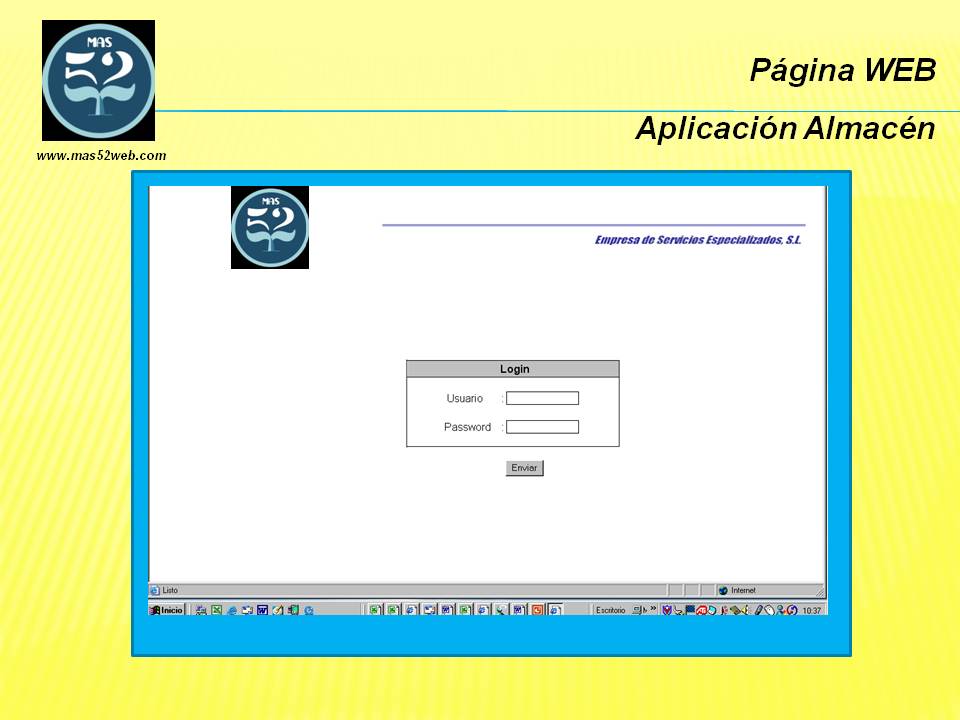Open Word from the quick launch bar
Viewport: 960px width, 720px height.
262,610
